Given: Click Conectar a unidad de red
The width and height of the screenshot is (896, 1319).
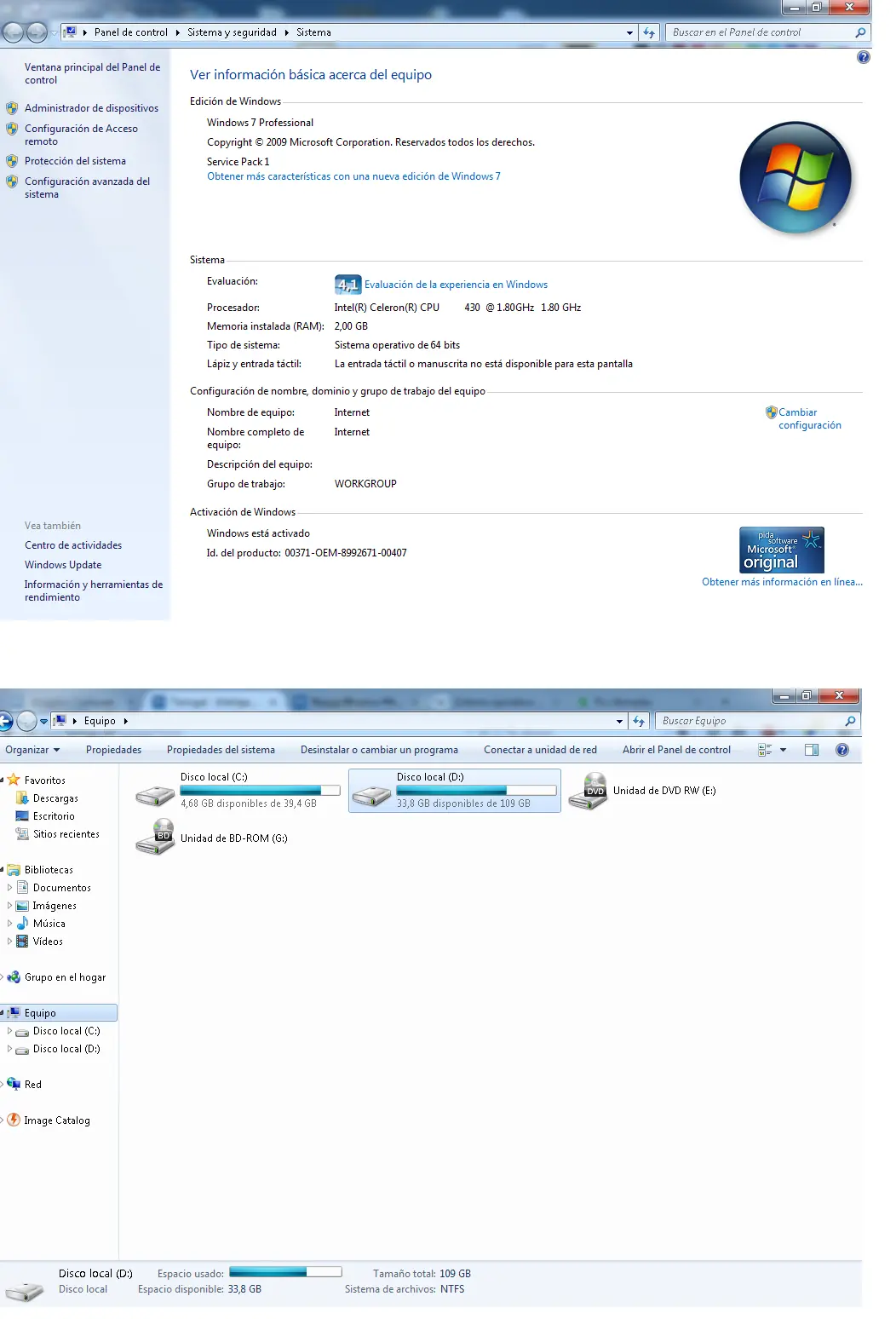Looking at the screenshot, I should pyautogui.click(x=540, y=750).
